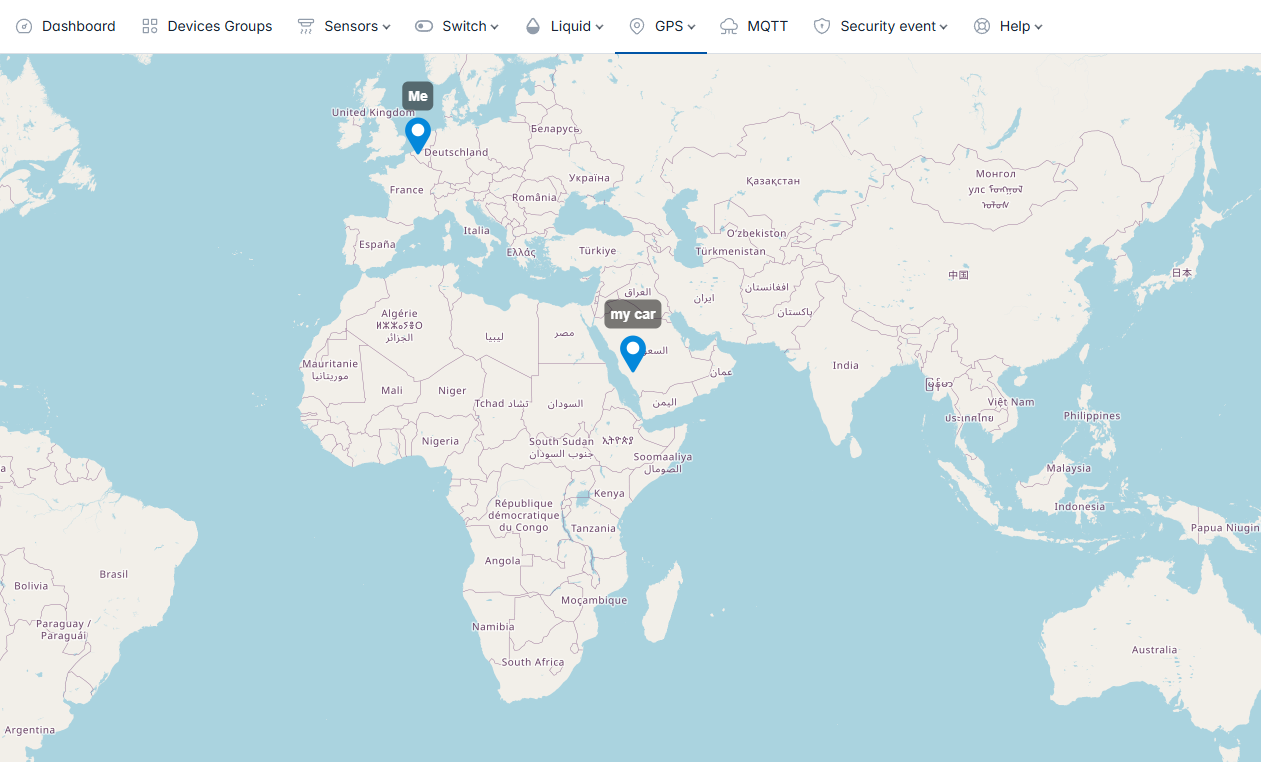Click the Liquid droplet icon
This screenshot has height=762, width=1261.
(533, 26)
